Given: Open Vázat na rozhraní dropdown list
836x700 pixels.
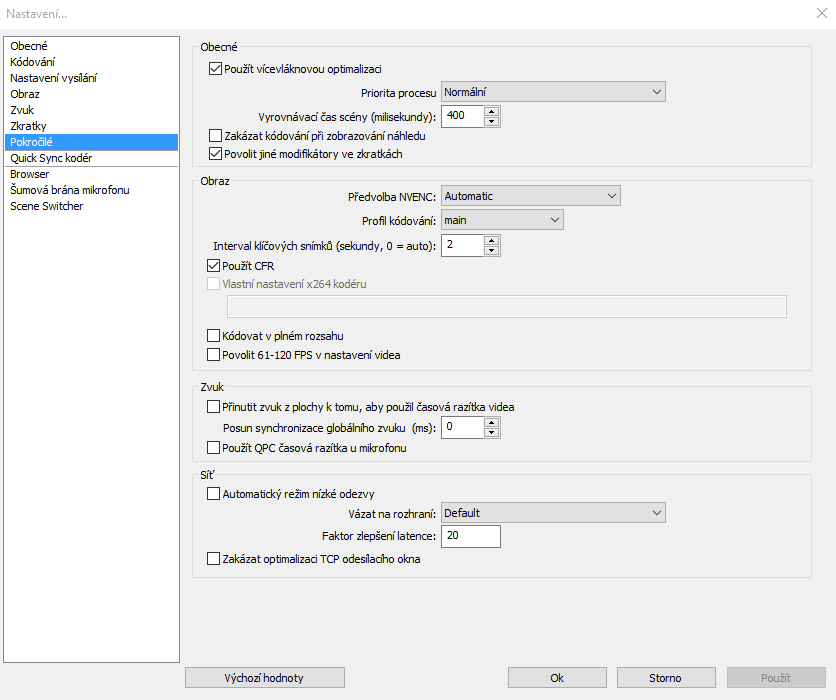Looking at the screenshot, I should [x=553, y=513].
